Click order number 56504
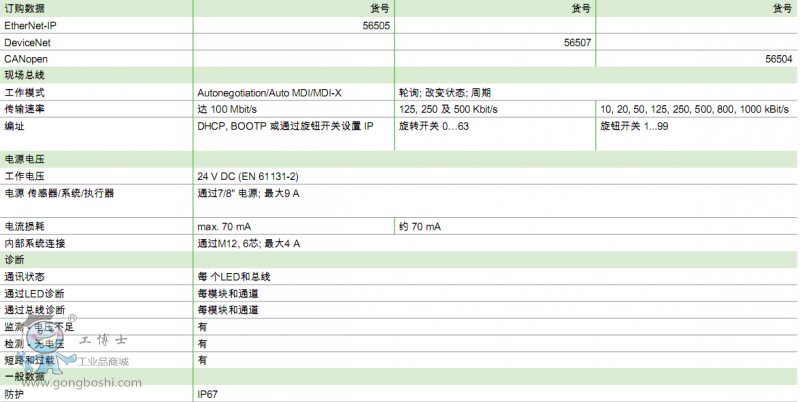800x402 pixels. [x=778, y=59]
